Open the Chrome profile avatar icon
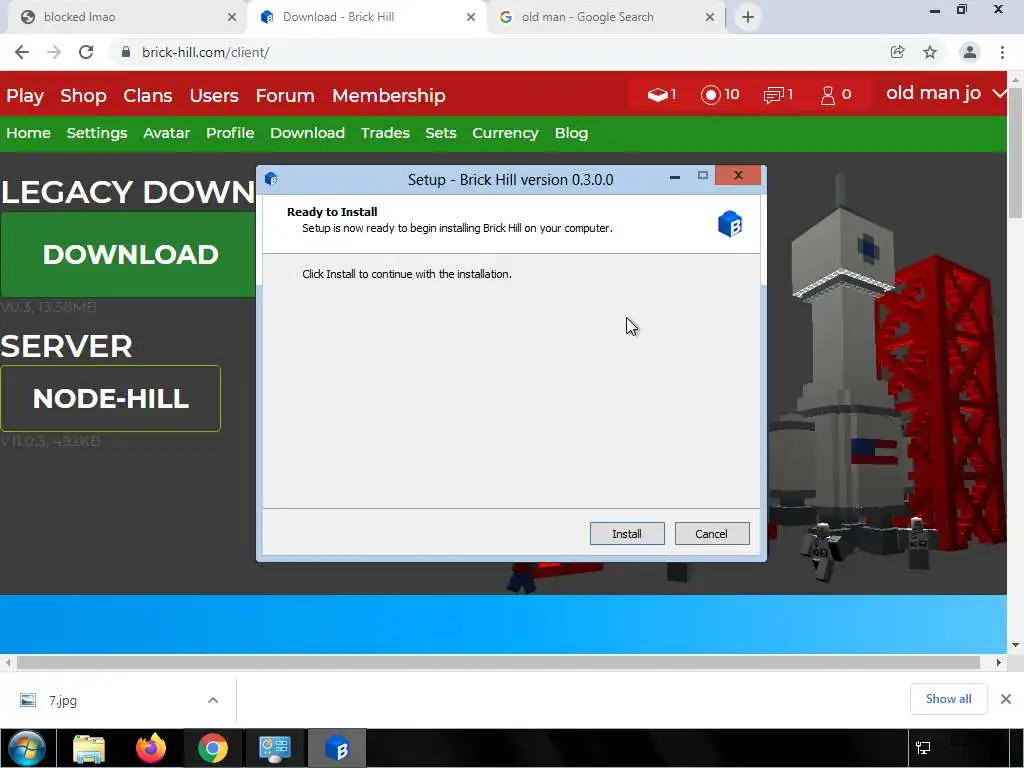Image resolution: width=1024 pixels, height=768 pixels. tap(970, 52)
